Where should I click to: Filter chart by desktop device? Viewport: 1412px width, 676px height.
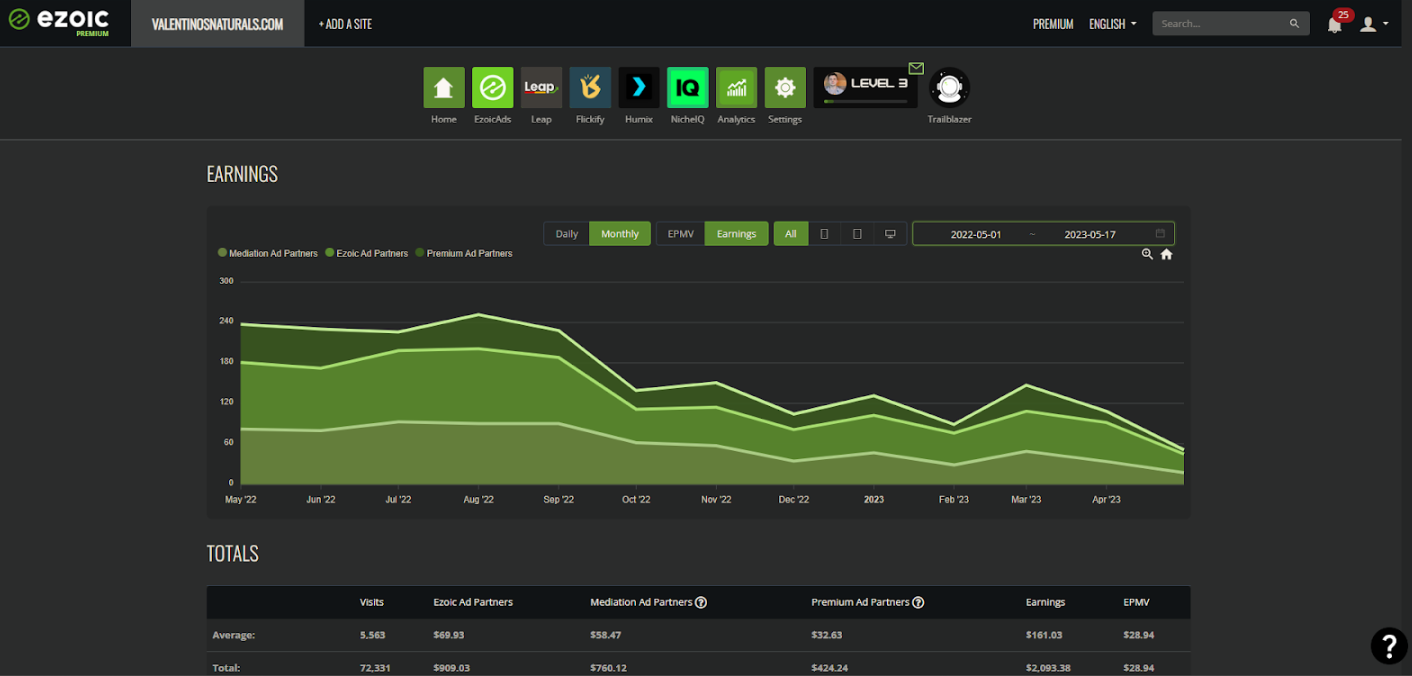890,234
